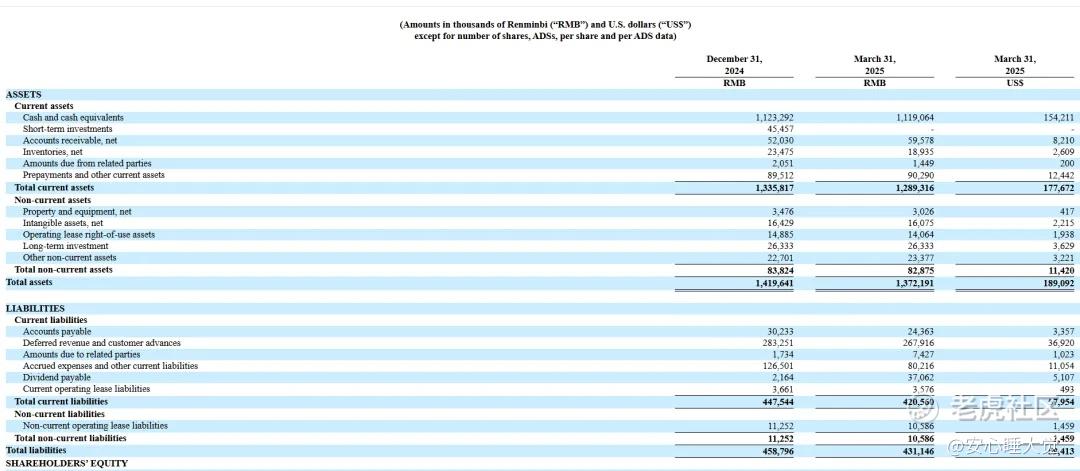Click the "Property and equipment, net" label
Screen dimensions: 1080x471
(77, 211)
